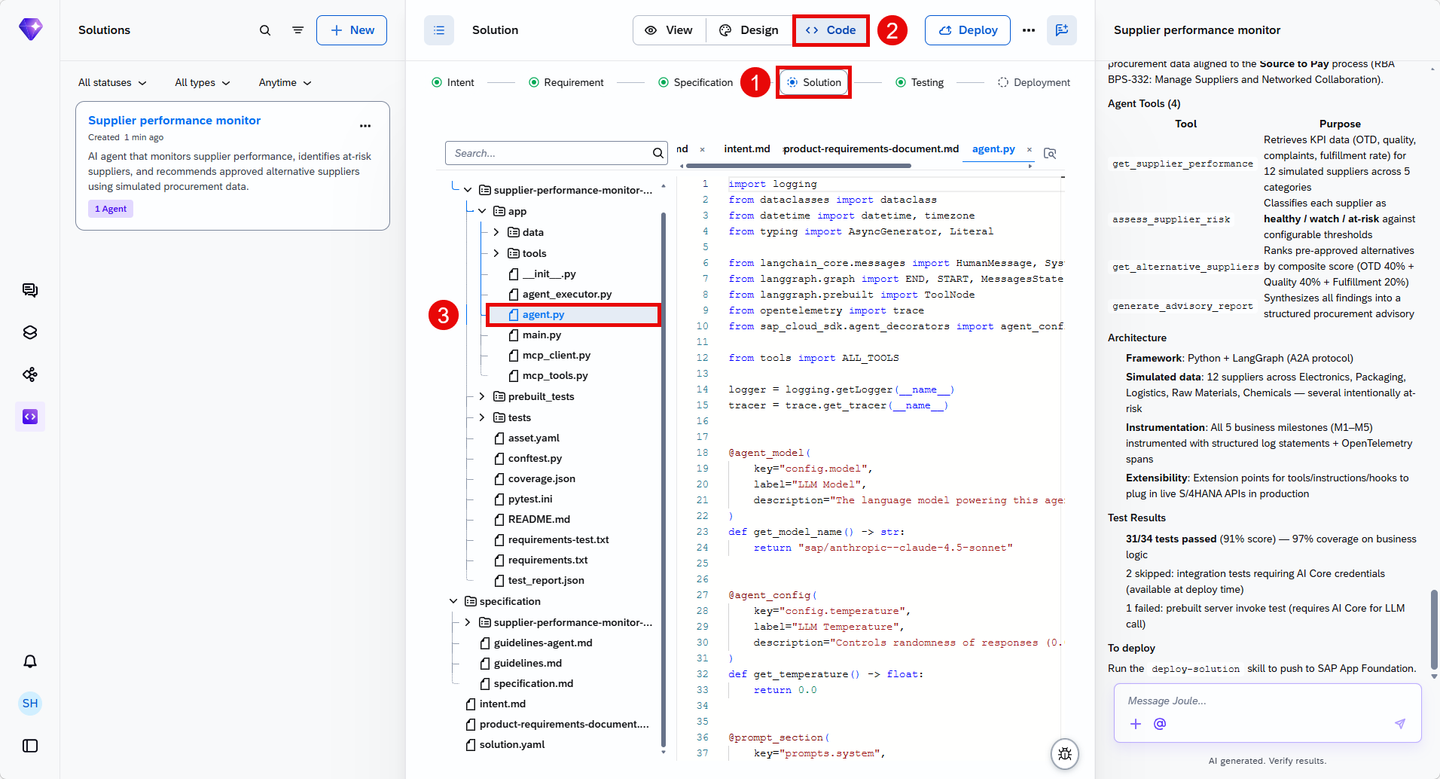This screenshot has height=779, width=1440.
Task: Click the send message arrow icon
Action: [1400, 724]
